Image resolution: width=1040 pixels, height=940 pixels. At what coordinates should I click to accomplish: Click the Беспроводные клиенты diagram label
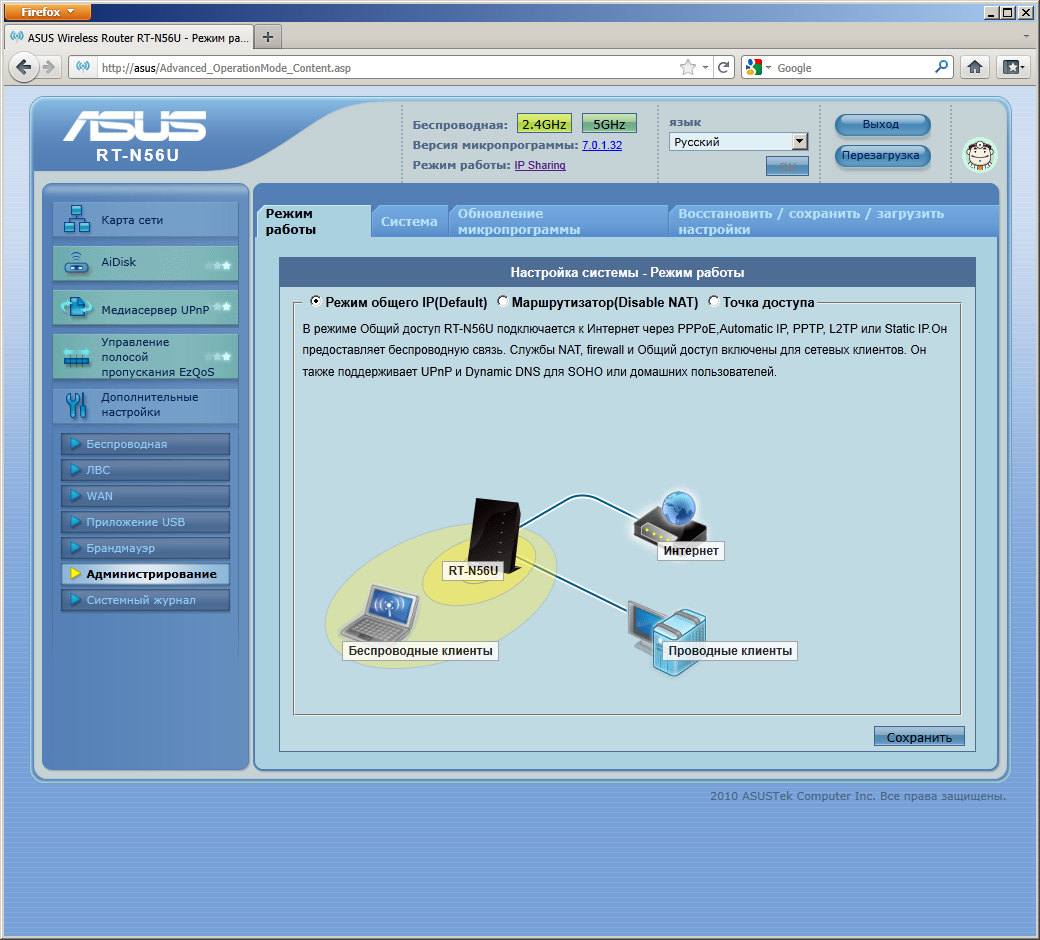[421, 651]
